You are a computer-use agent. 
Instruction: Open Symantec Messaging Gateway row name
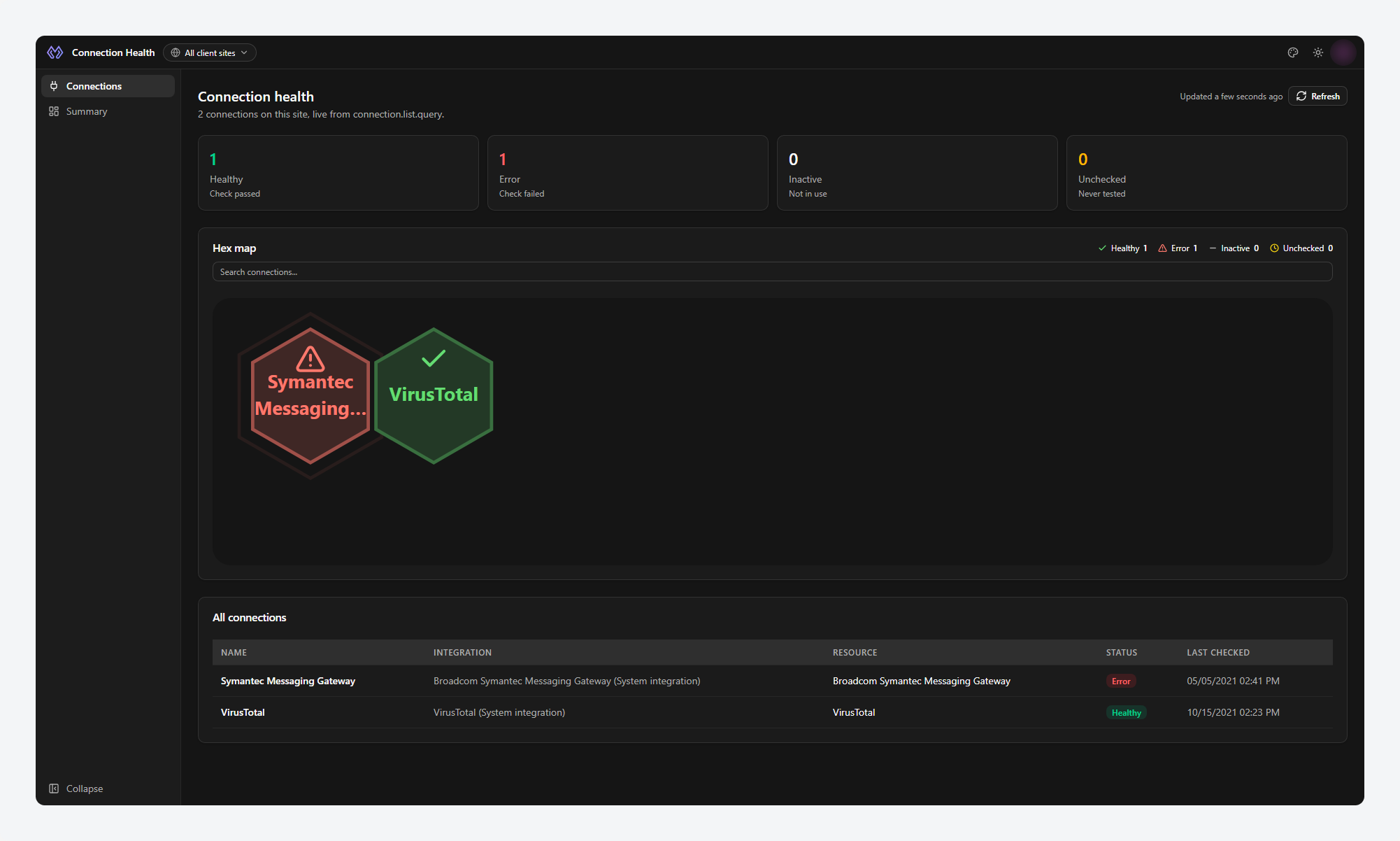[x=288, y=681]
